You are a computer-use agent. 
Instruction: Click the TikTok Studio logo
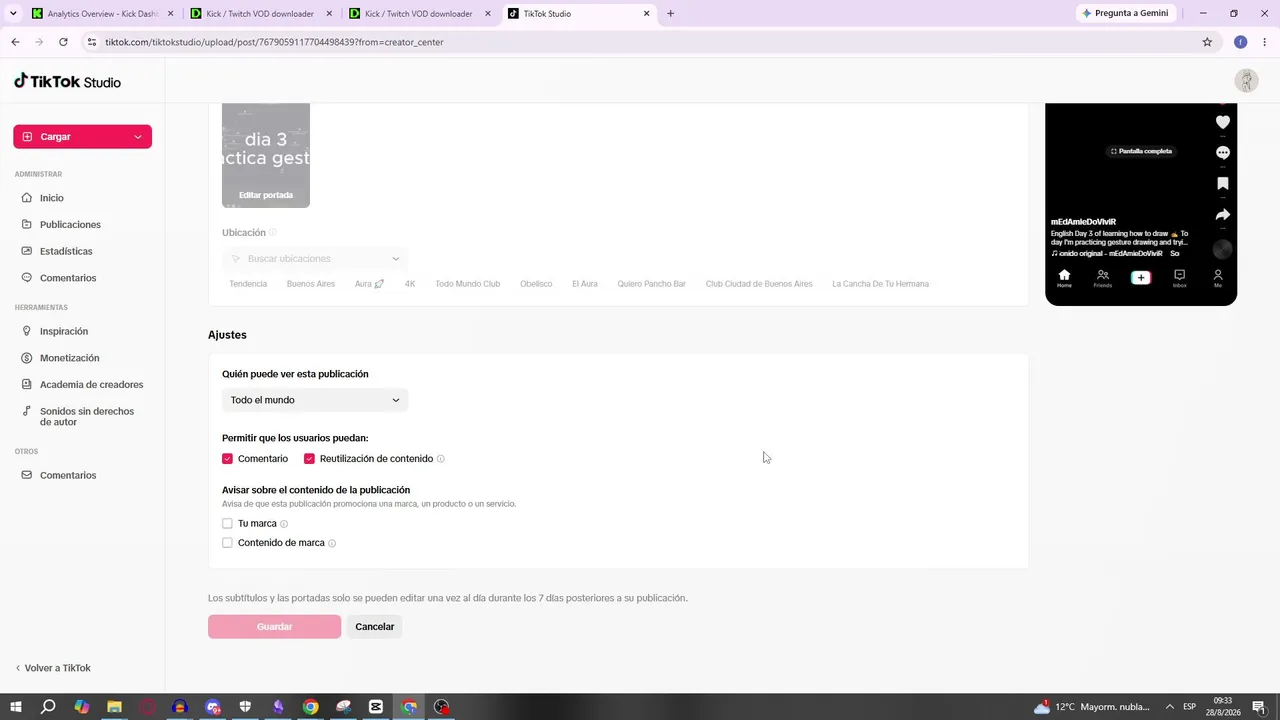(x=67, y=82)
